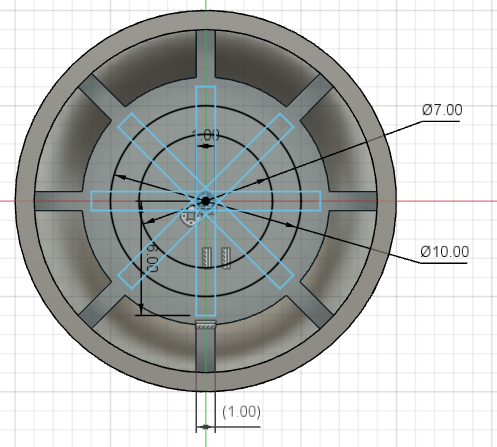497x447 pixels.
Task: Click upper-right diagonal blue rectangle end
Action: [x=287, y=120]
